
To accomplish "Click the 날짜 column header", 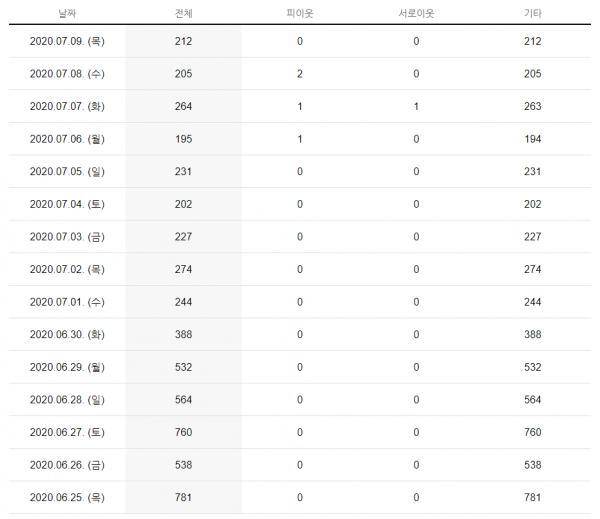I will tap(67, 14).
